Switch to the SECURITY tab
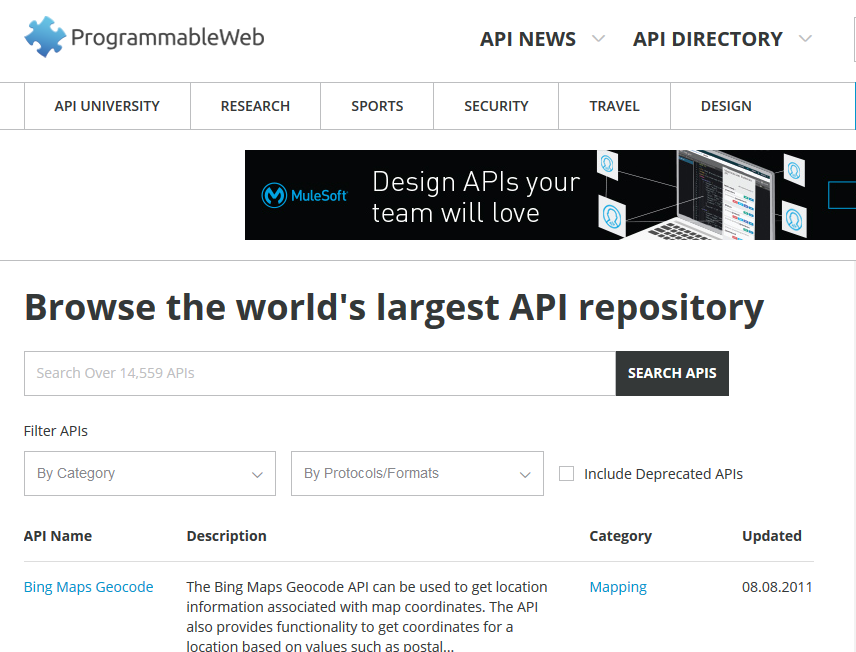Screen dimensions: 856x652 [x=496, y=106]
